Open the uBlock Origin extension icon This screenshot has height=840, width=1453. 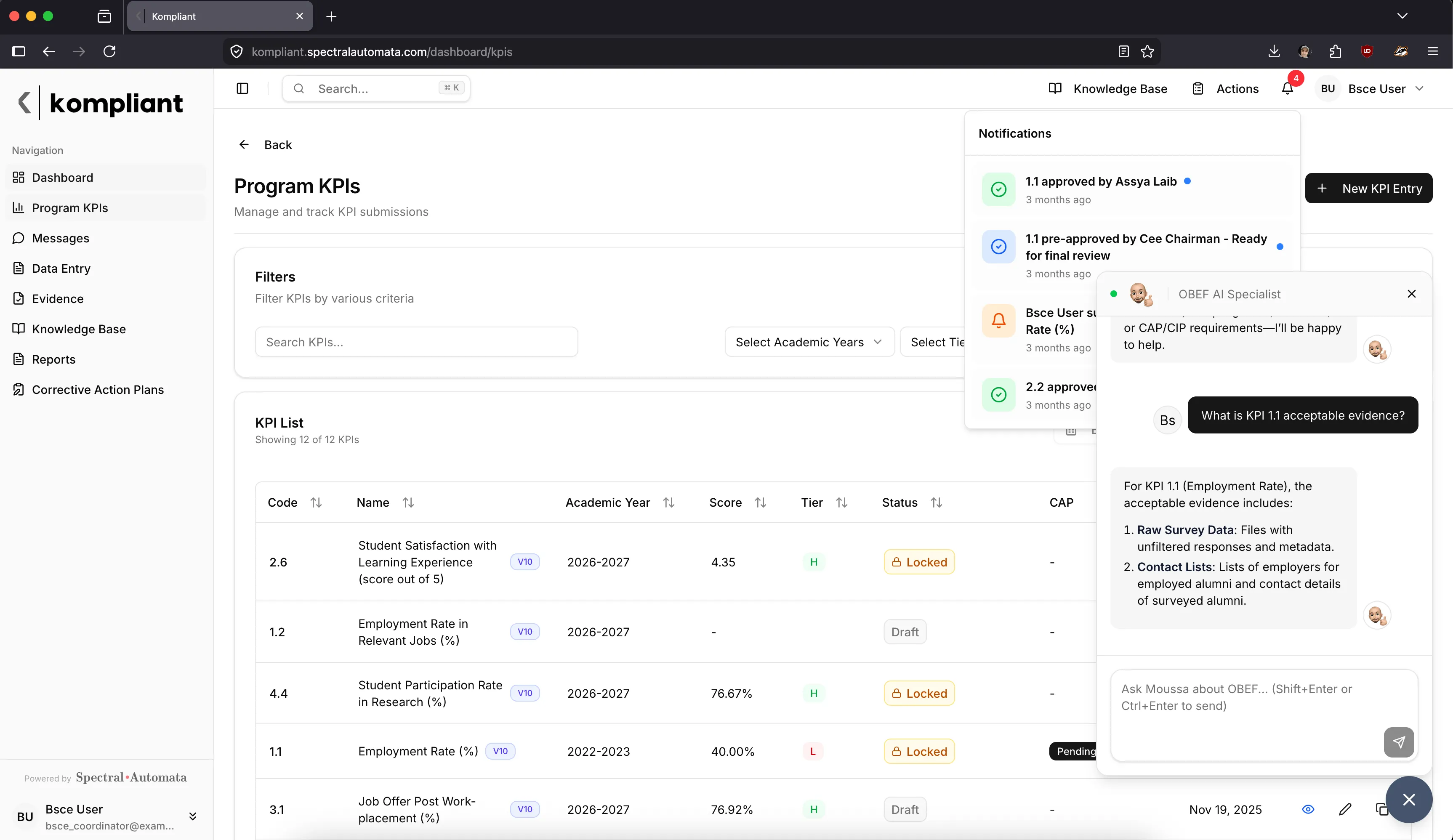[x=1367, y=51]
